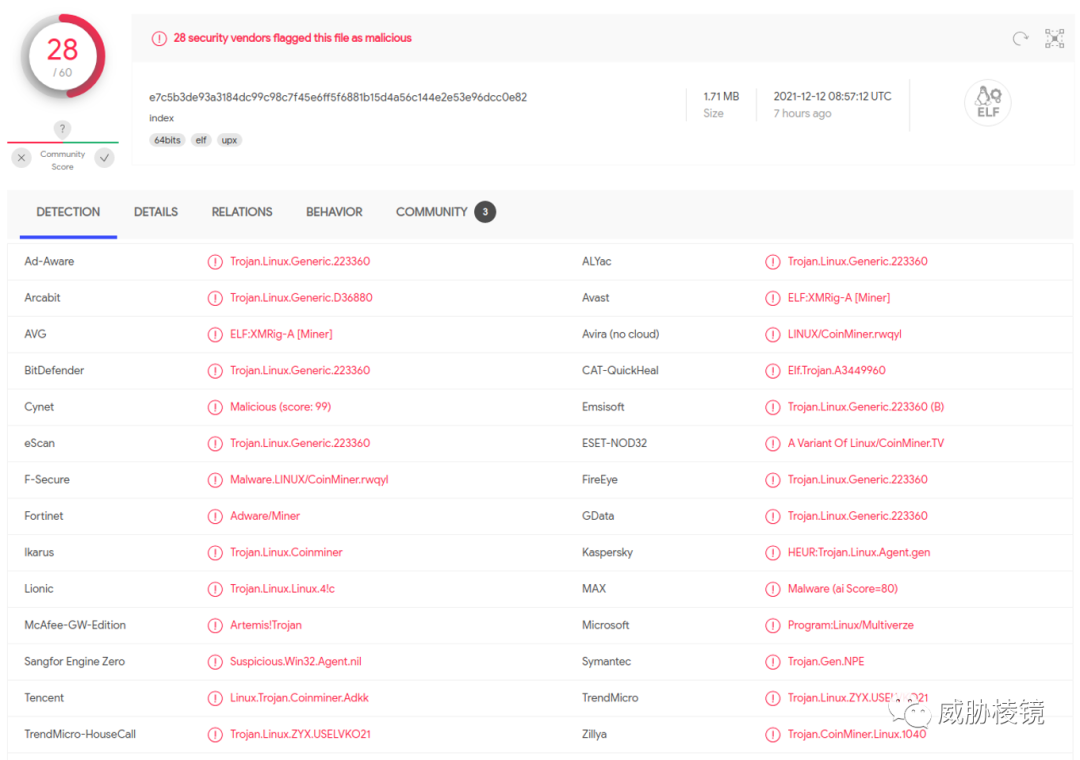Click the '28 security vendors flagged' banner text

tap(292, 38)
